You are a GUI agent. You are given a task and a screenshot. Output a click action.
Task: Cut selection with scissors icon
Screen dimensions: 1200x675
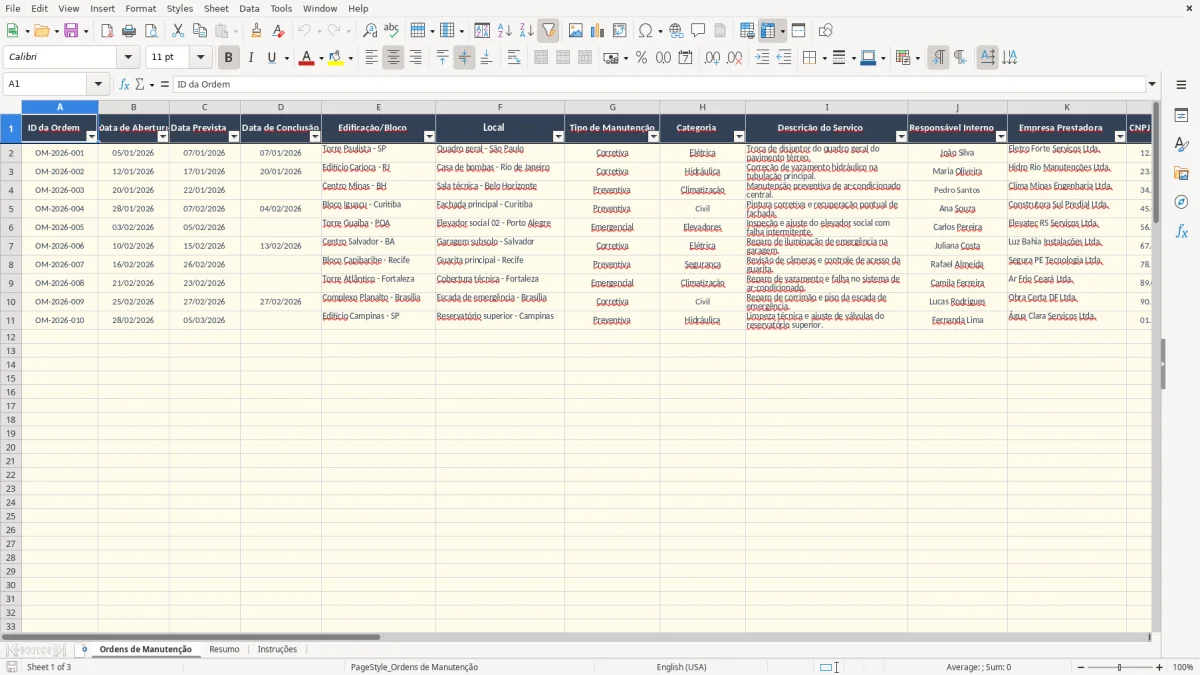178,31
